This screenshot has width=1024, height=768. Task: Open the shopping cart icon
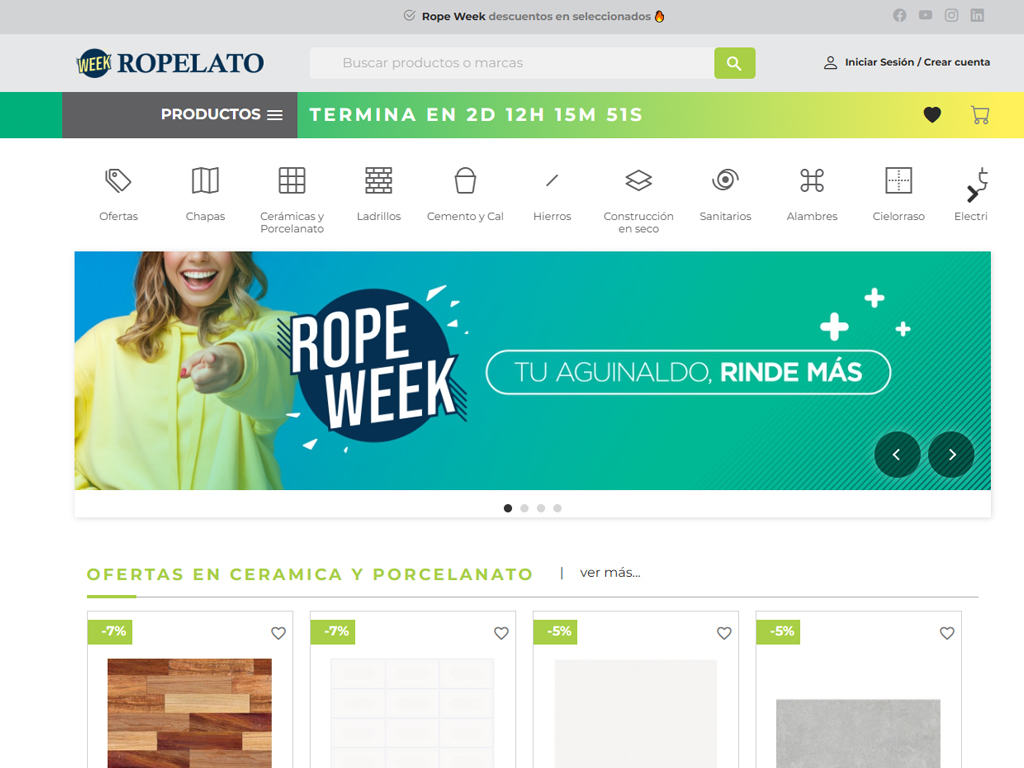(980, 115)
